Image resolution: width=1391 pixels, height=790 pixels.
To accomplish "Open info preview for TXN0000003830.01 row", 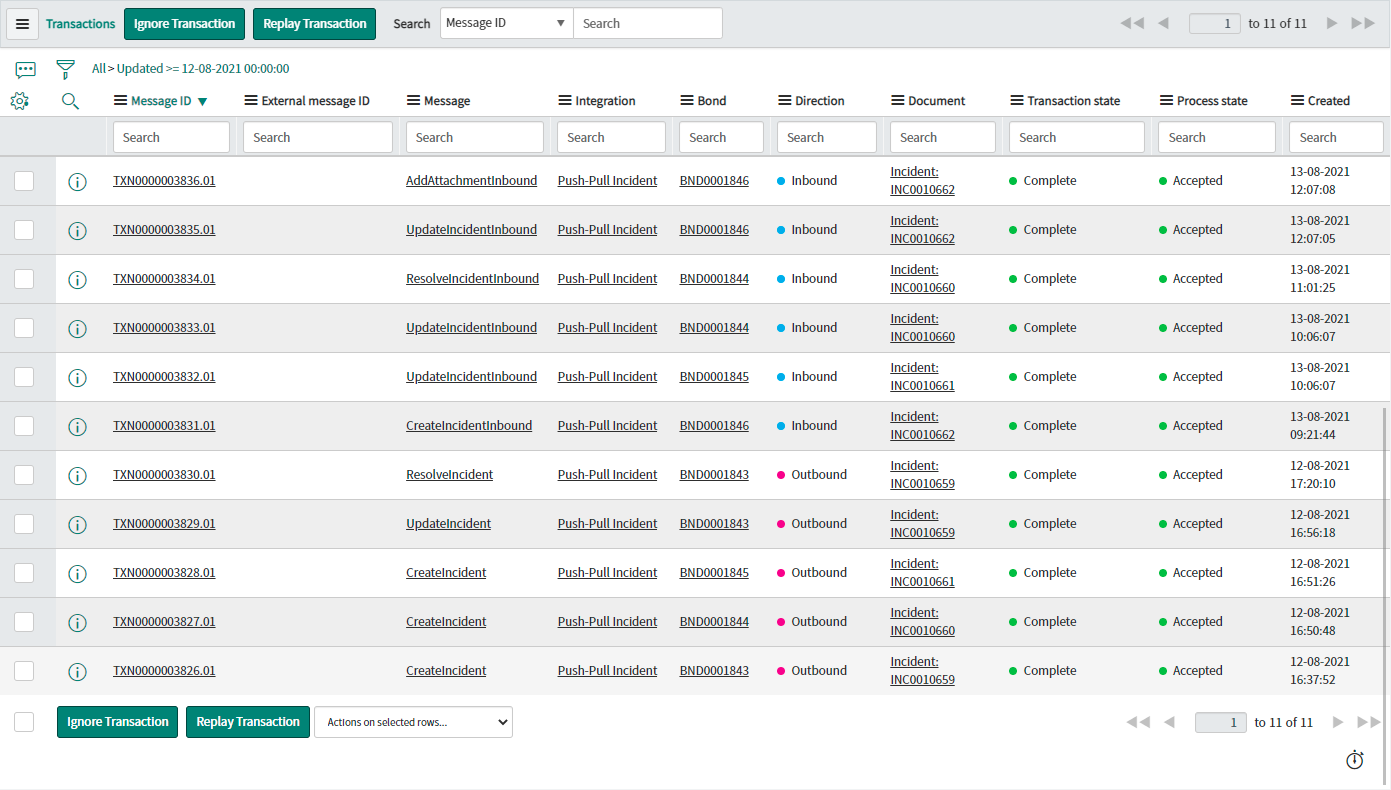I will tap(77, 476).
